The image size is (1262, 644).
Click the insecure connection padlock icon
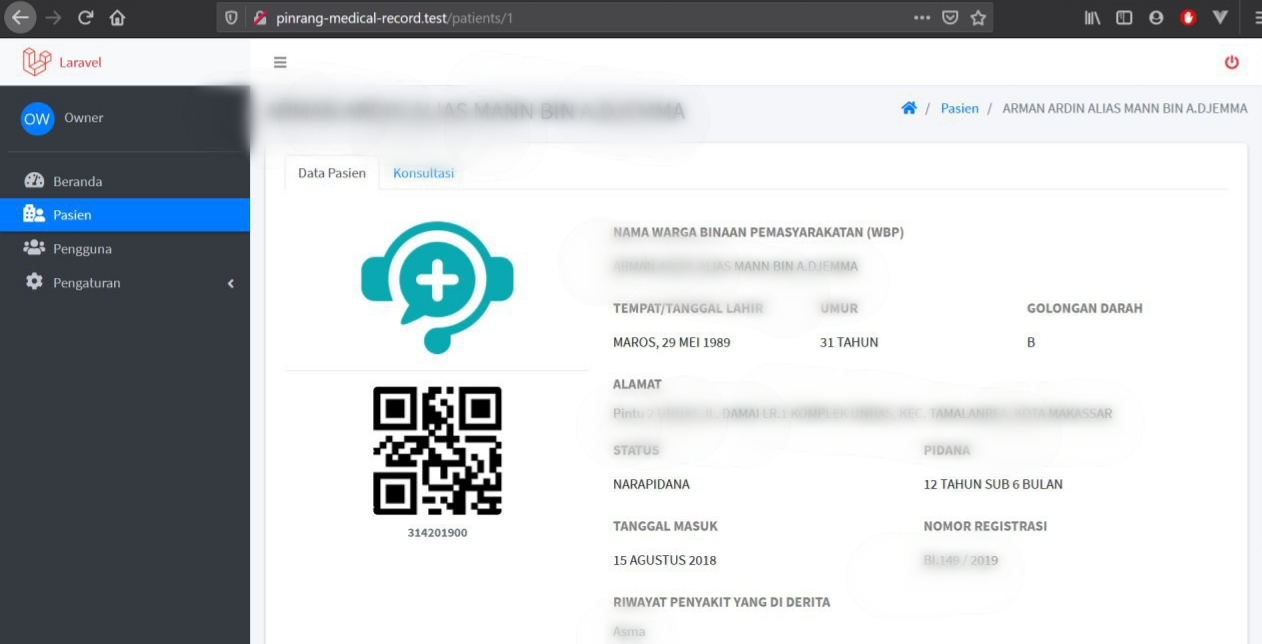click(260, 18)
